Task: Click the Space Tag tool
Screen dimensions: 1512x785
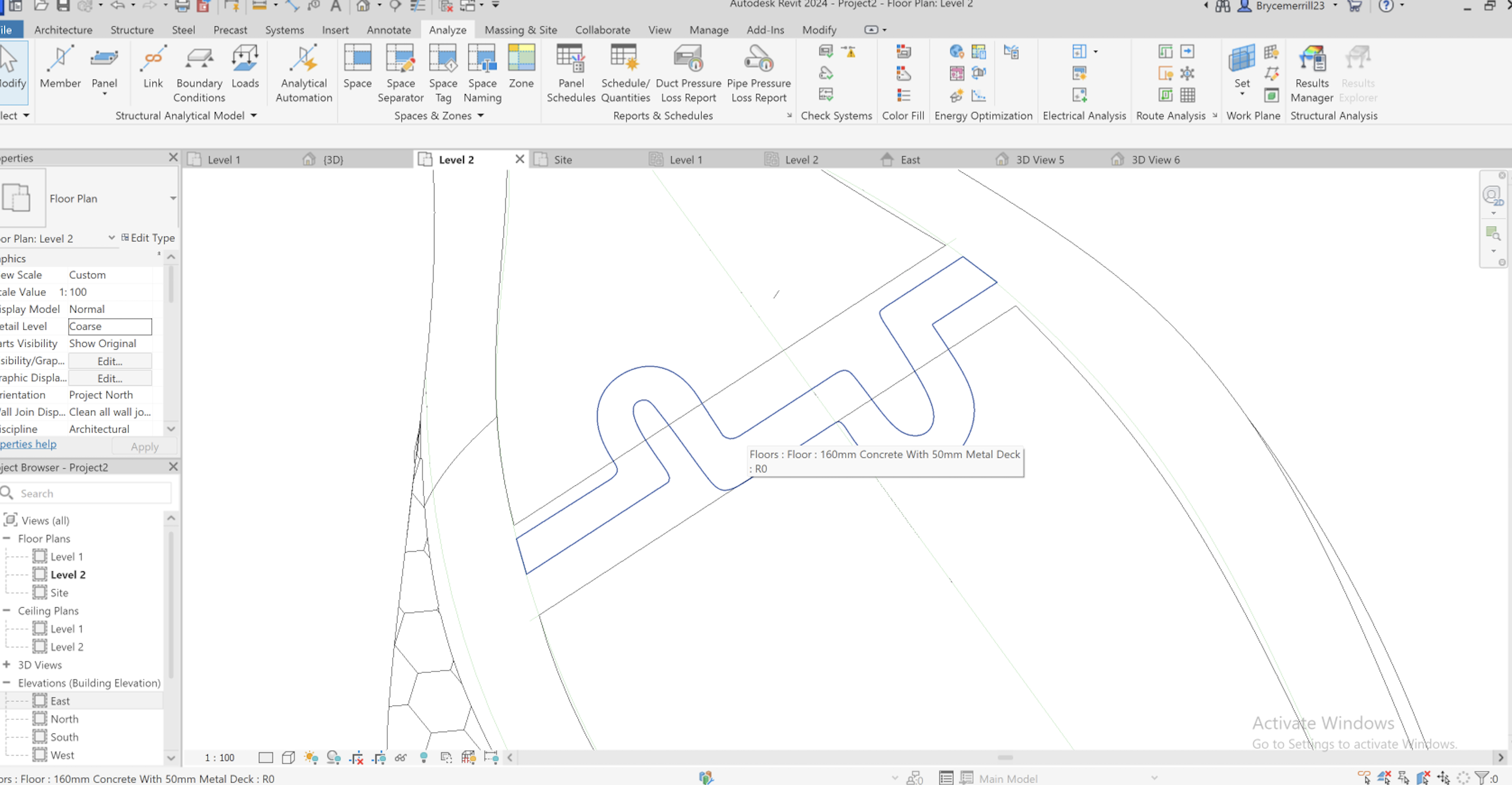Action: click(443, 74)
